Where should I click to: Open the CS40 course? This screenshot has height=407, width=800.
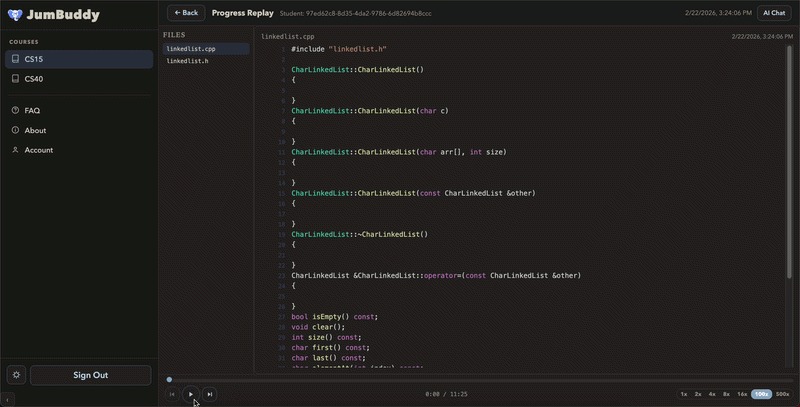coord(79,79)
